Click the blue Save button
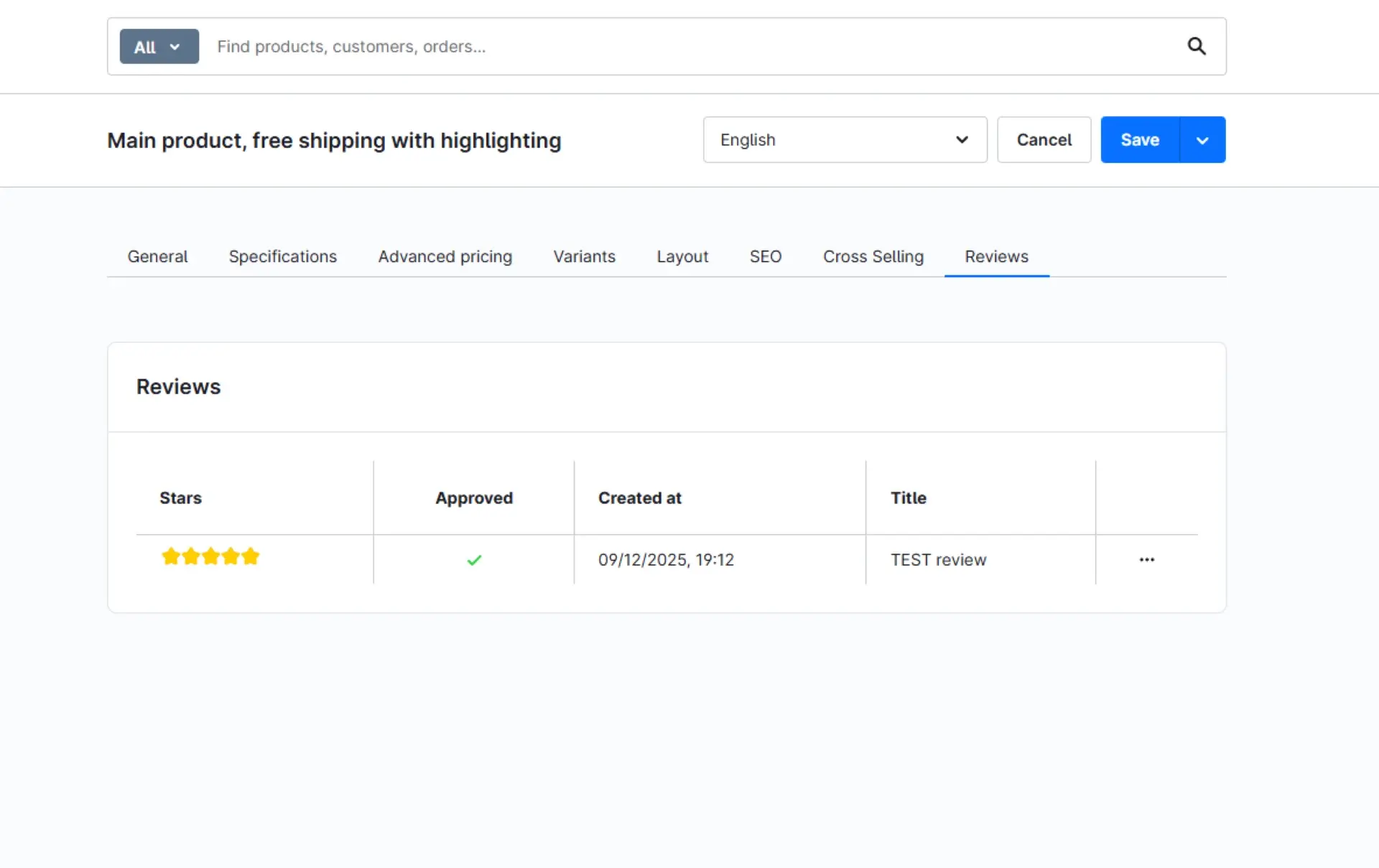Screen dimensions: 1379x868 [1140, 140]
